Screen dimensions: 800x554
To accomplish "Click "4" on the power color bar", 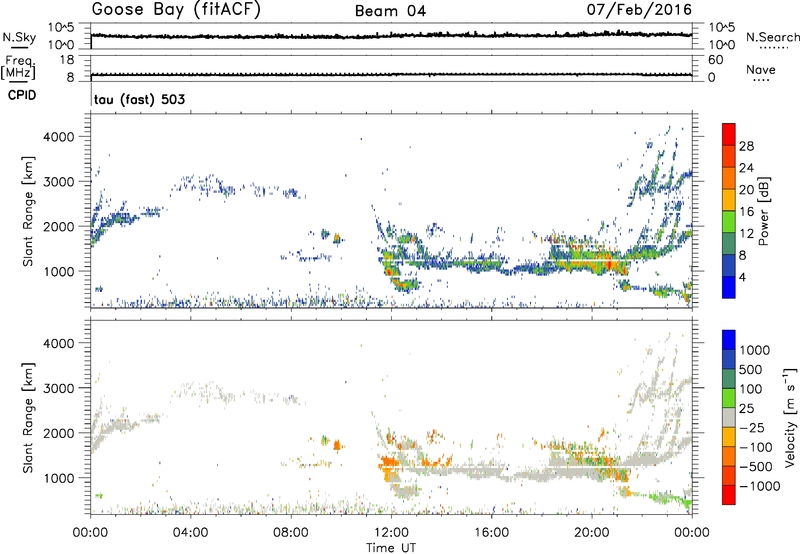I will [x=743, y=277].
